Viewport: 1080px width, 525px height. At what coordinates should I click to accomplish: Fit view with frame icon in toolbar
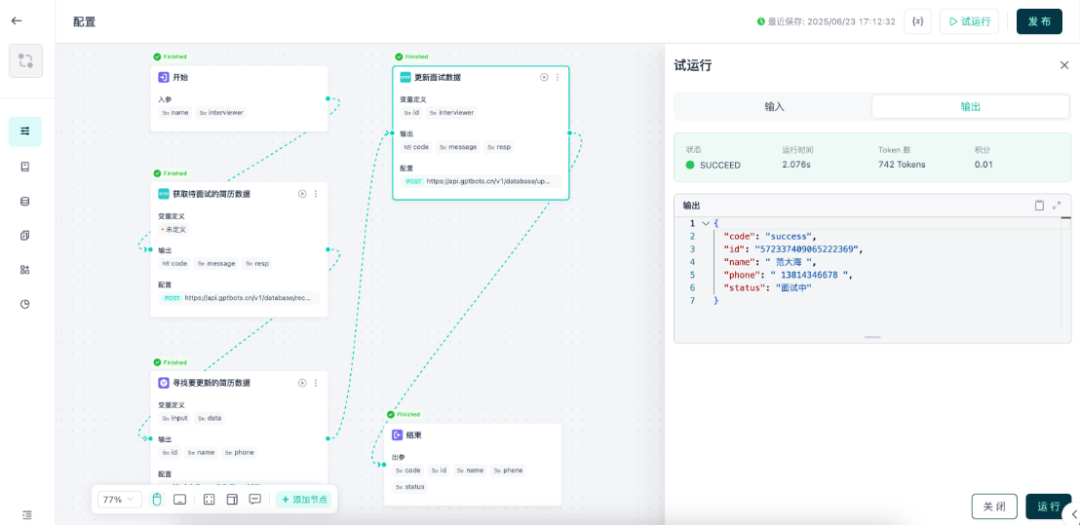(x=210, y=500)
